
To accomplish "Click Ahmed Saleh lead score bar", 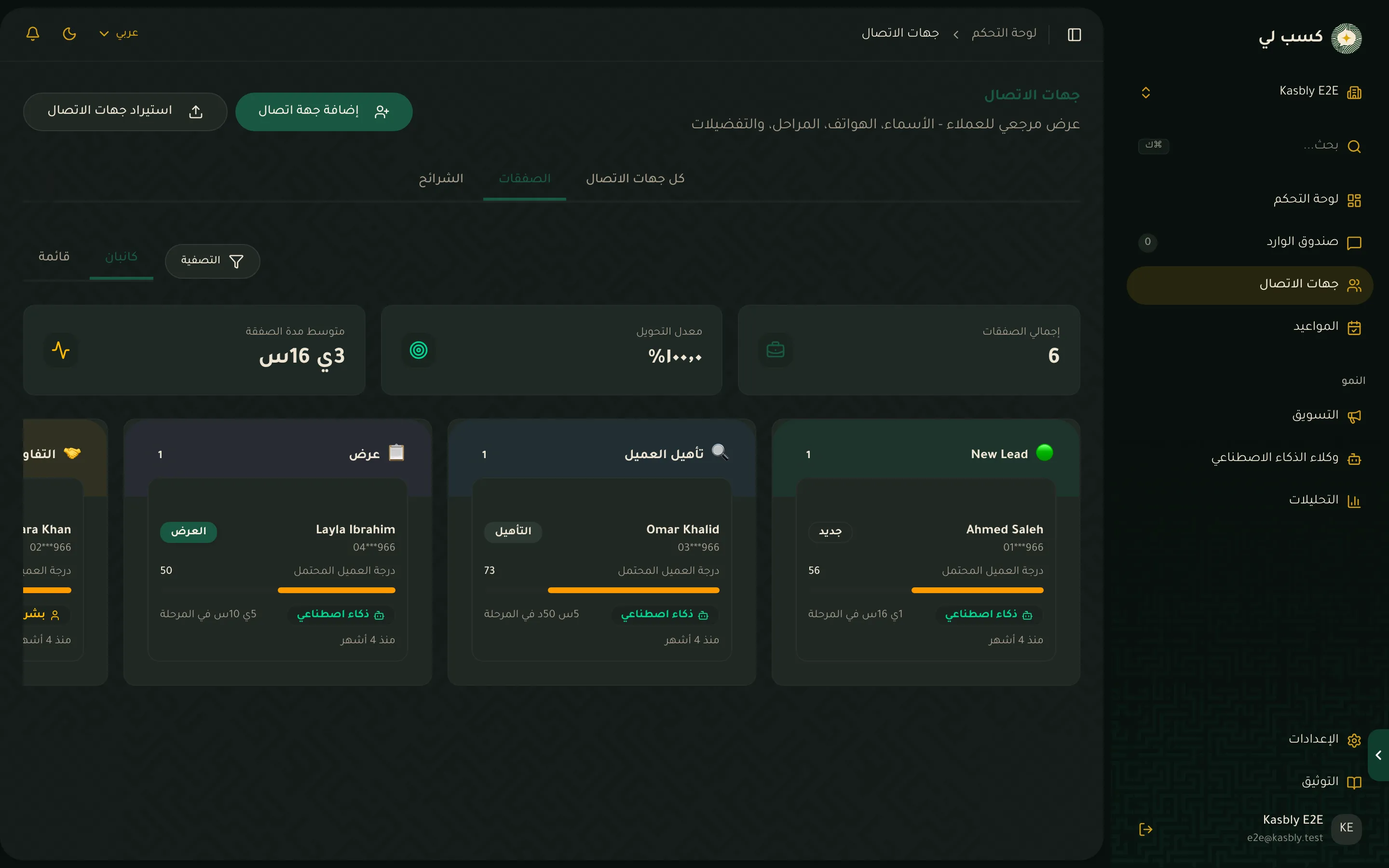I will 926,590.
